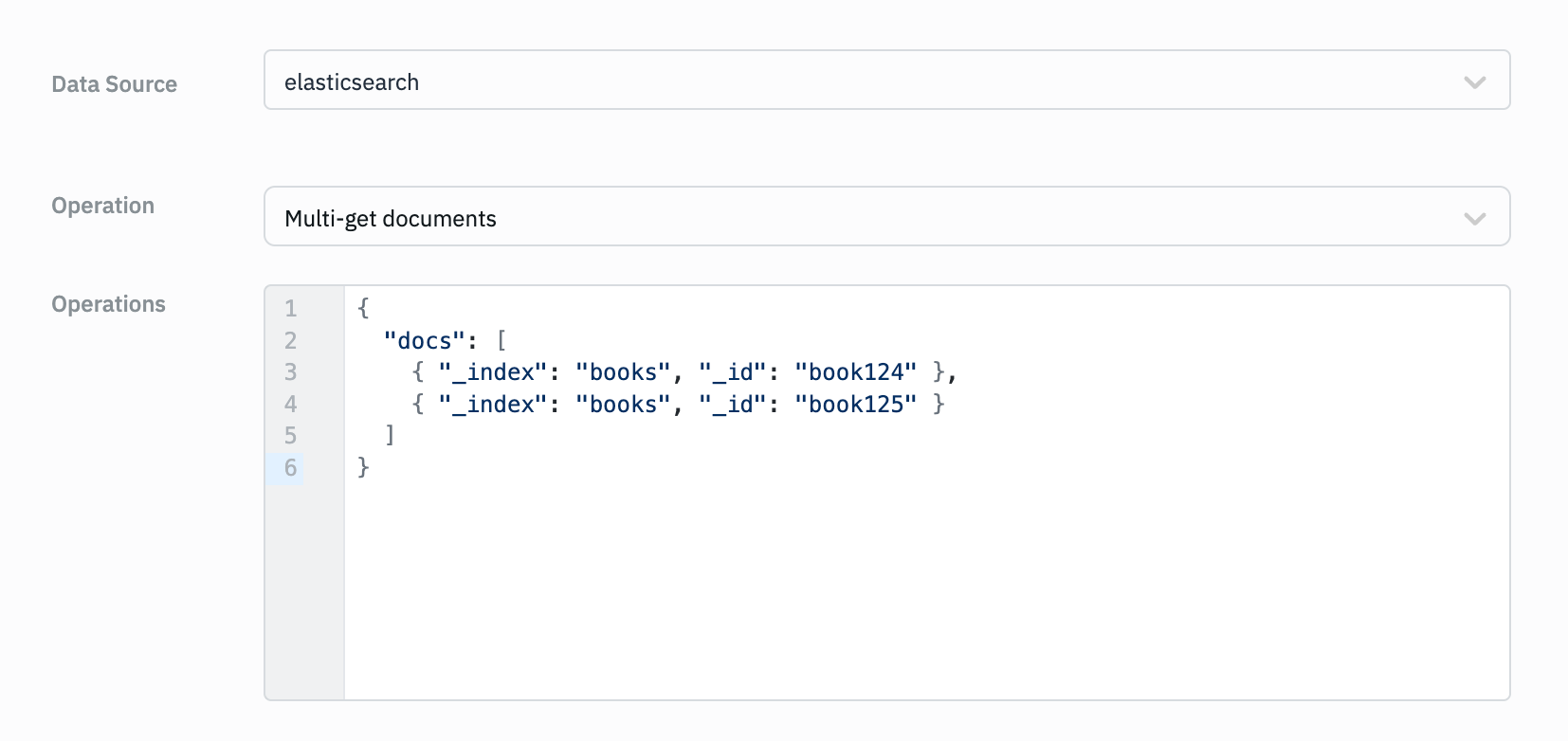Click the closing curly brace on line 6
The height and width of the screenshot is (741, 1568).
363,467
